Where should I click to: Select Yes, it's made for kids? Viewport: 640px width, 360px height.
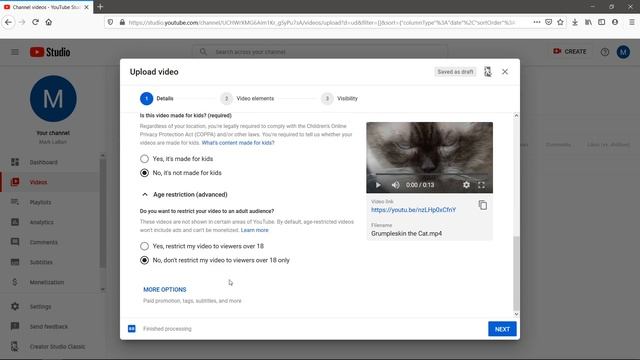pos(144,159)
